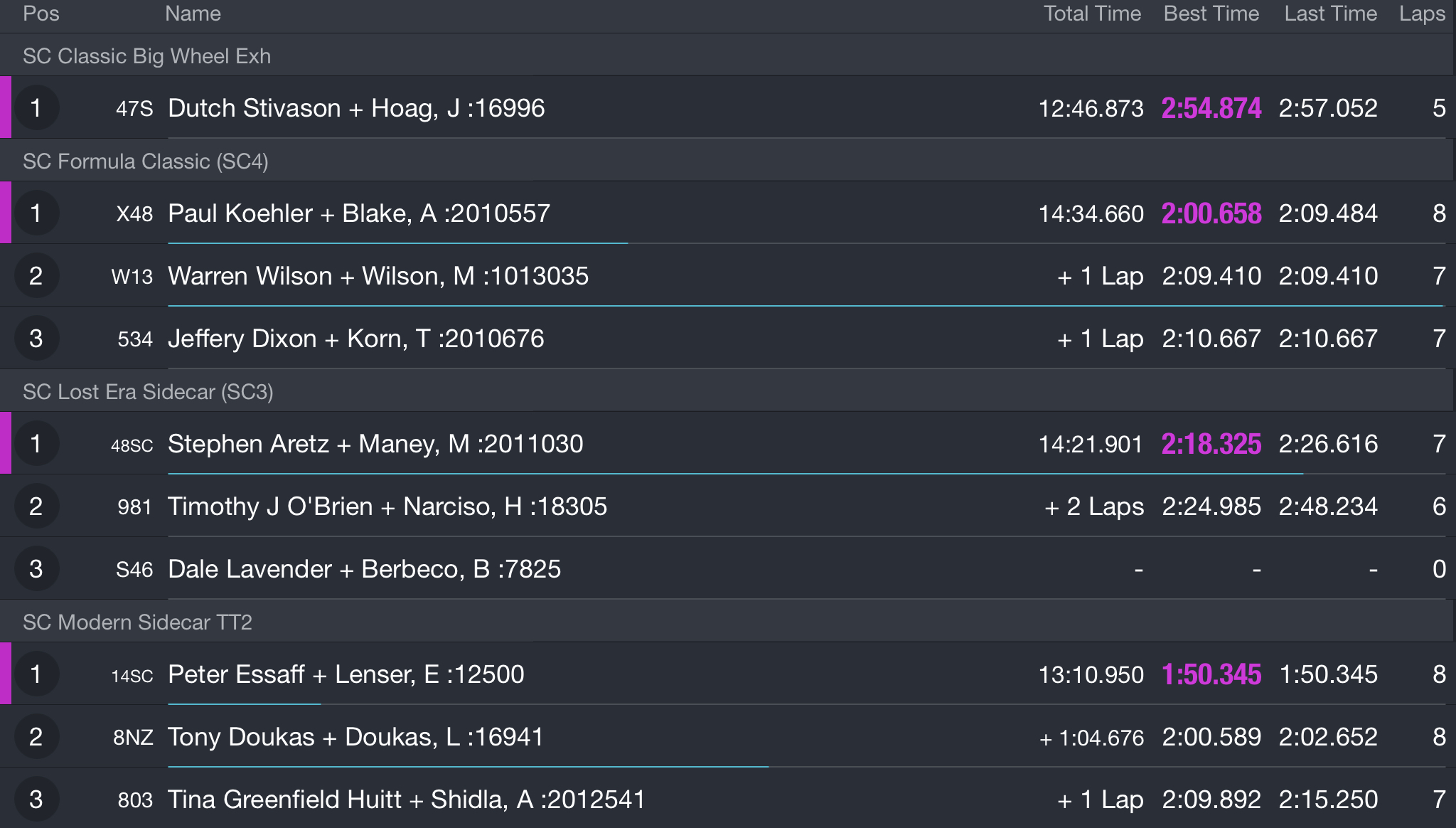
Task: Select position 1 badge beside Stephen Aretz
Action: 36,444
